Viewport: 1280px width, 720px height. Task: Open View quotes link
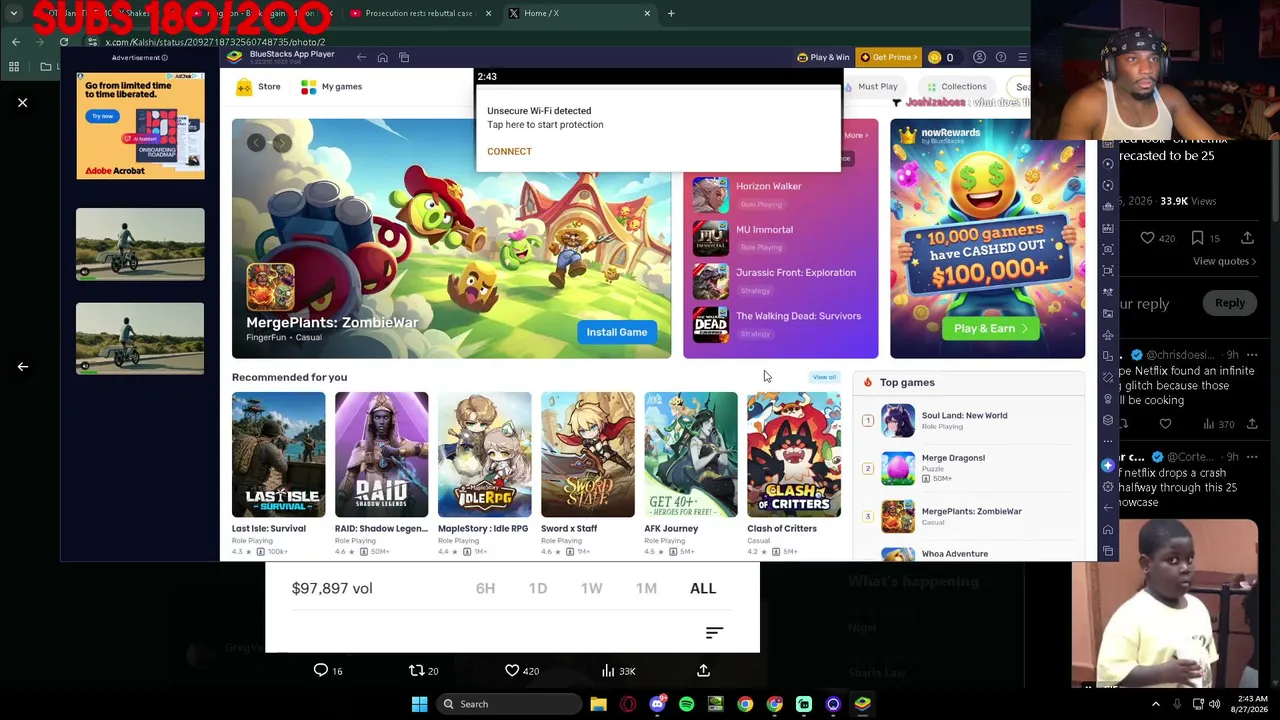(x=1225, y=262)
